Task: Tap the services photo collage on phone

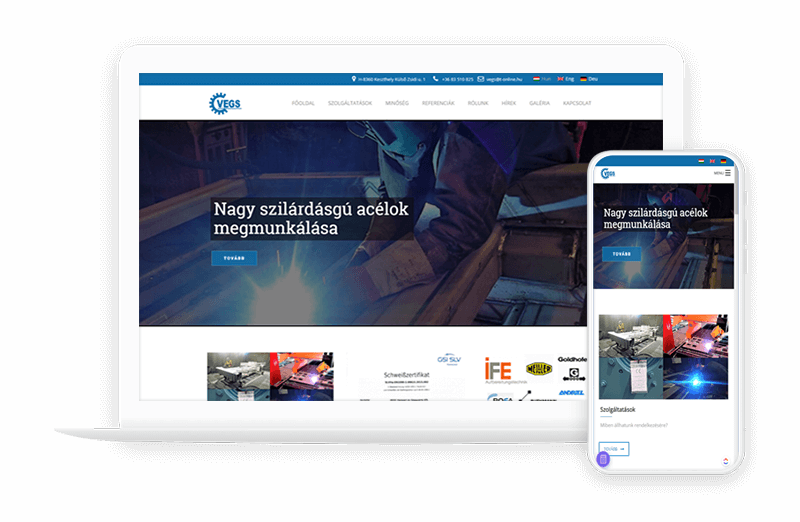Action: [663, 357]
